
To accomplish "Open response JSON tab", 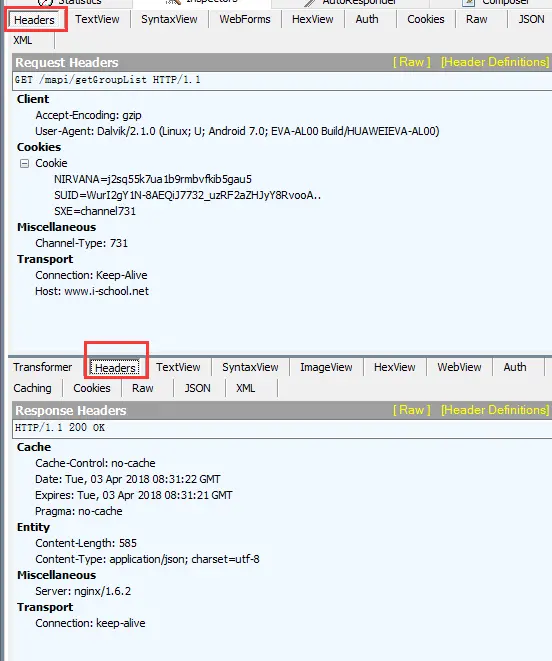I will click(x=197, y=388).
